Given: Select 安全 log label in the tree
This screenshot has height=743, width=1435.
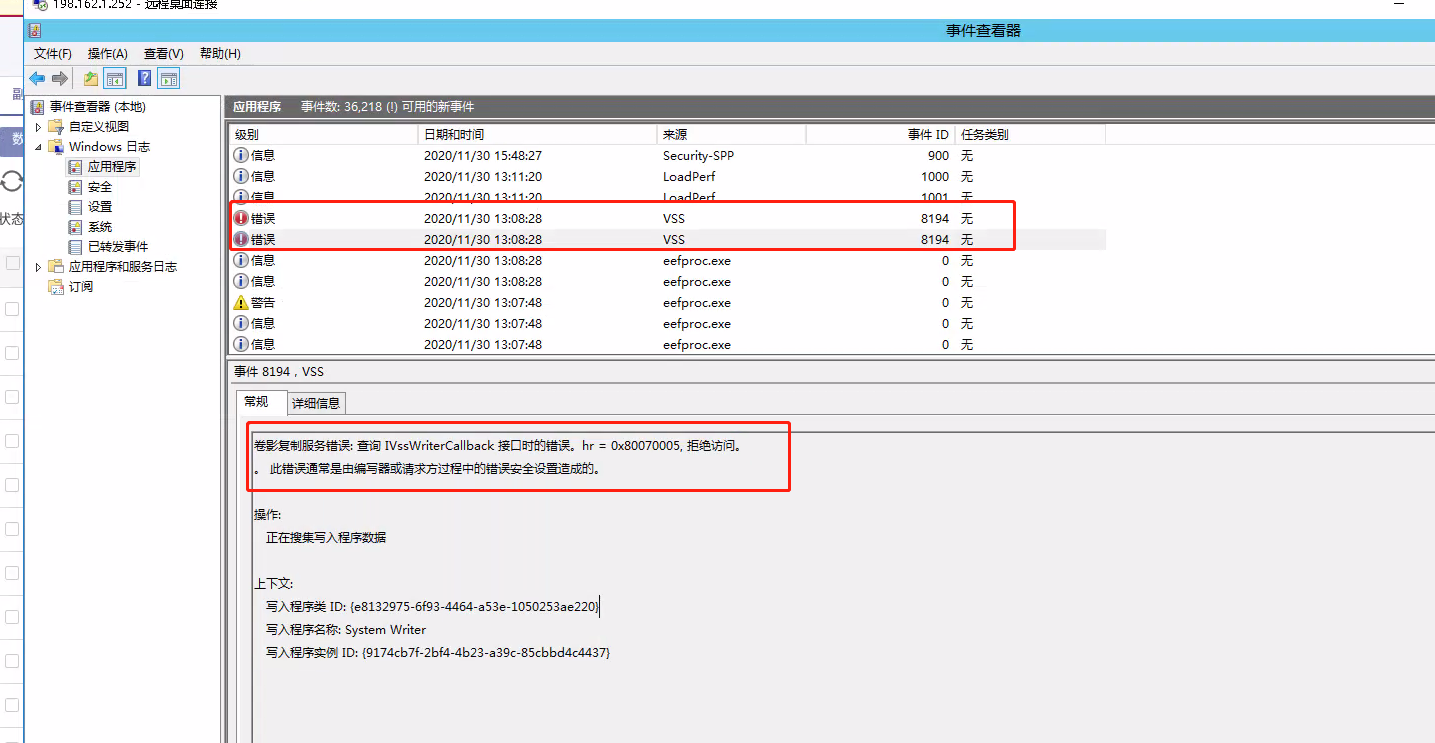Looking at the screenshot, I should point(100,187).
